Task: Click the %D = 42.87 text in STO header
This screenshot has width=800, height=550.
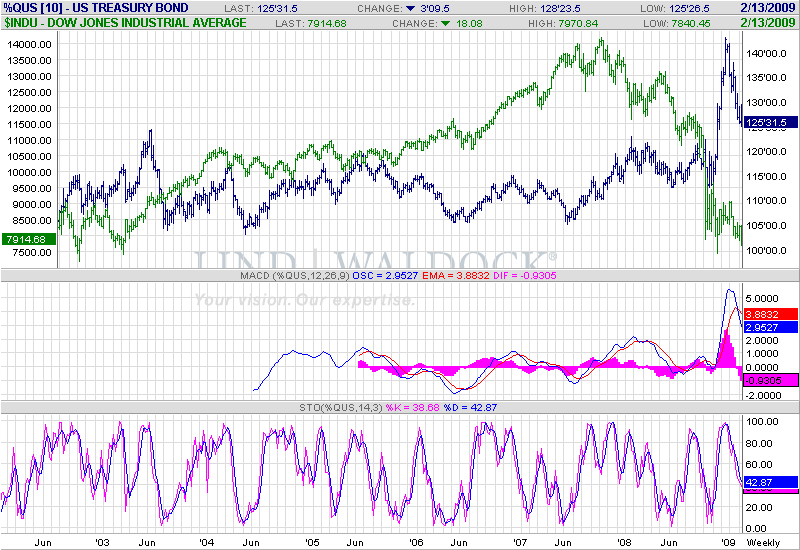Action: [470, 408]
